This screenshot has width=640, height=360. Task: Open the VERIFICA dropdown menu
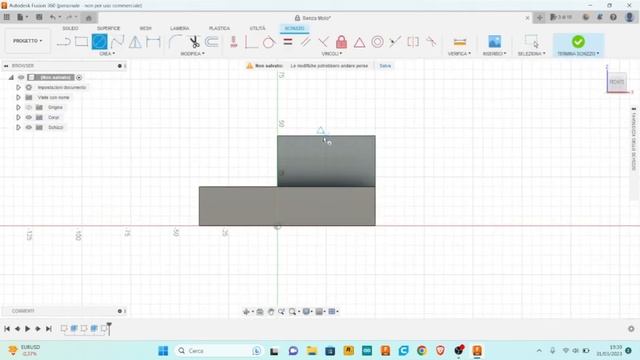(x=459, y=53)
